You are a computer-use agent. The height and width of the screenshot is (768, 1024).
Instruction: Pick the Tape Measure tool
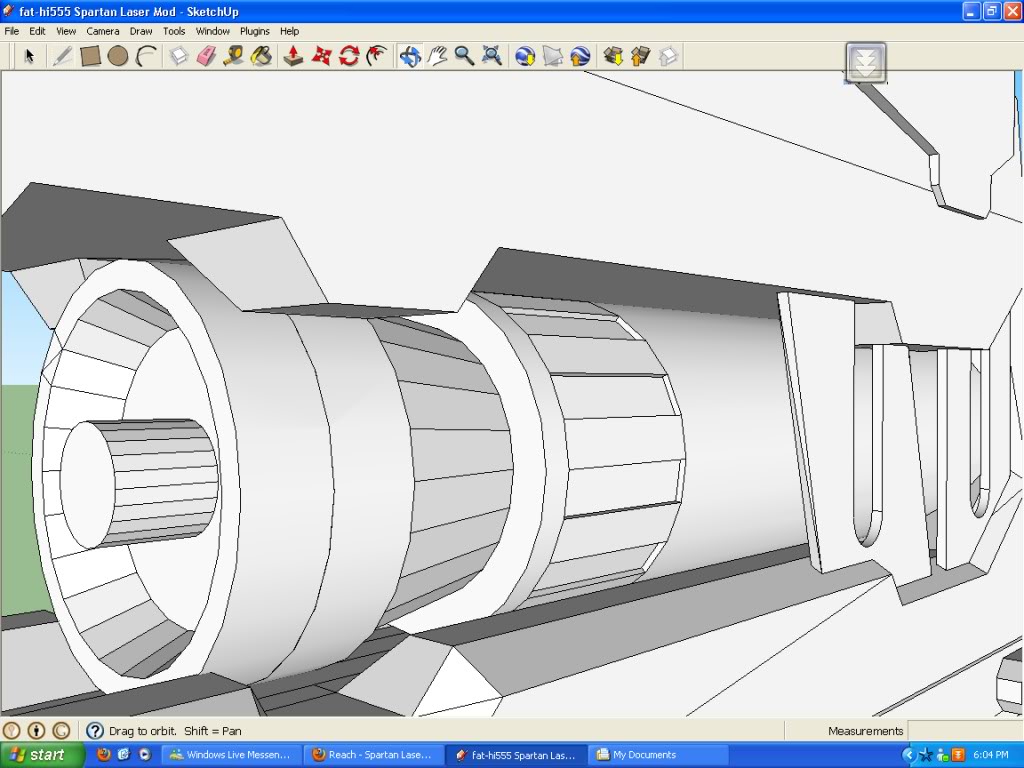(x=234, y=56)
